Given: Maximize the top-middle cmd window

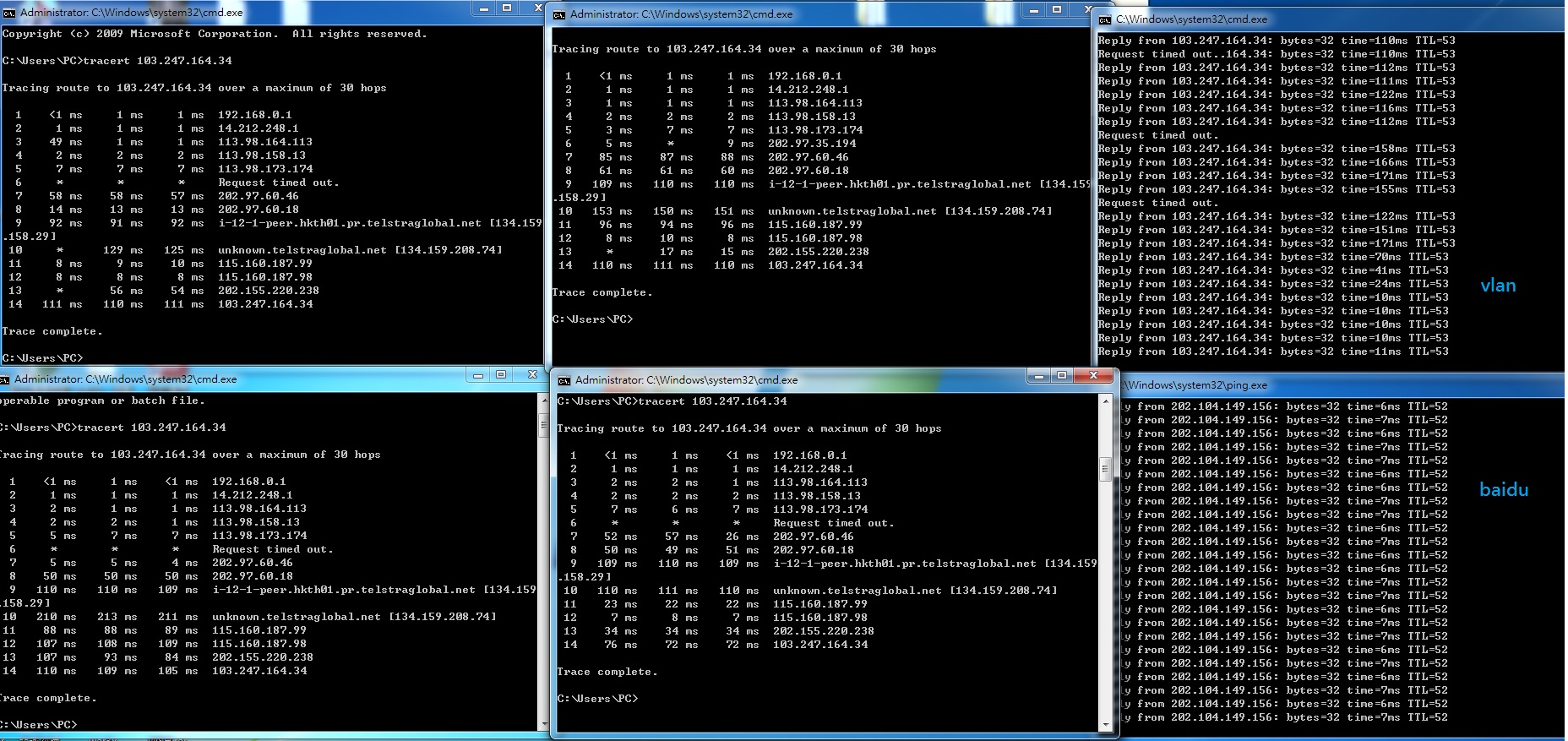Looking at the screenshot, I should point(1057,9).
